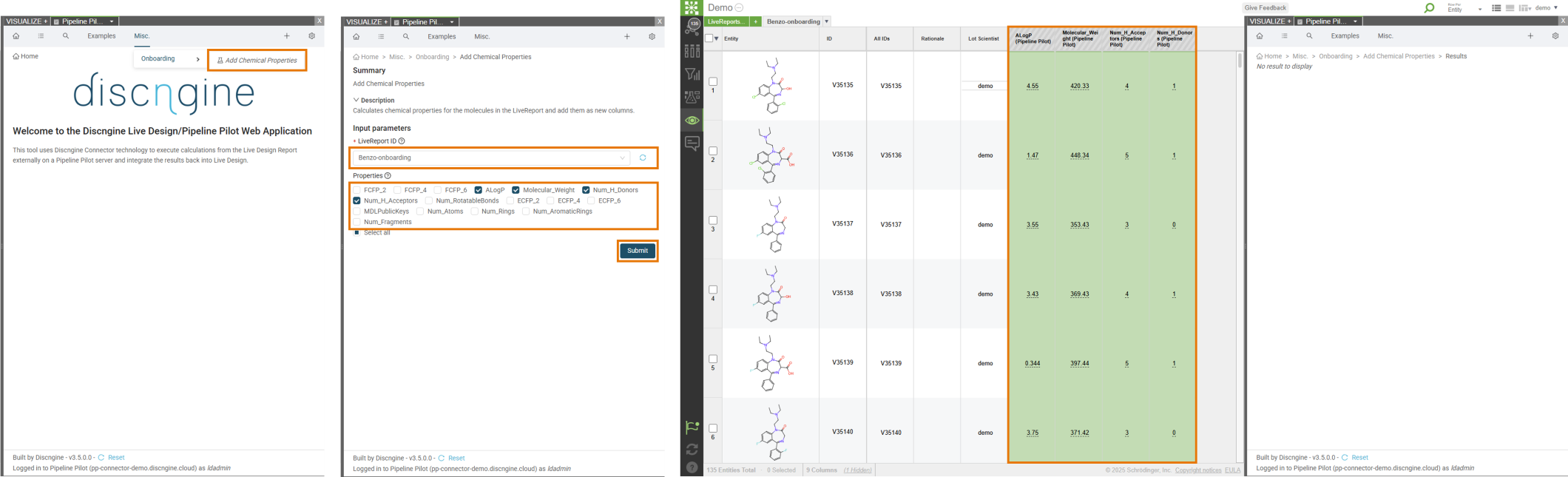Open Examples menu in welcome panel

pyautogui.click(x=101, y=35)
